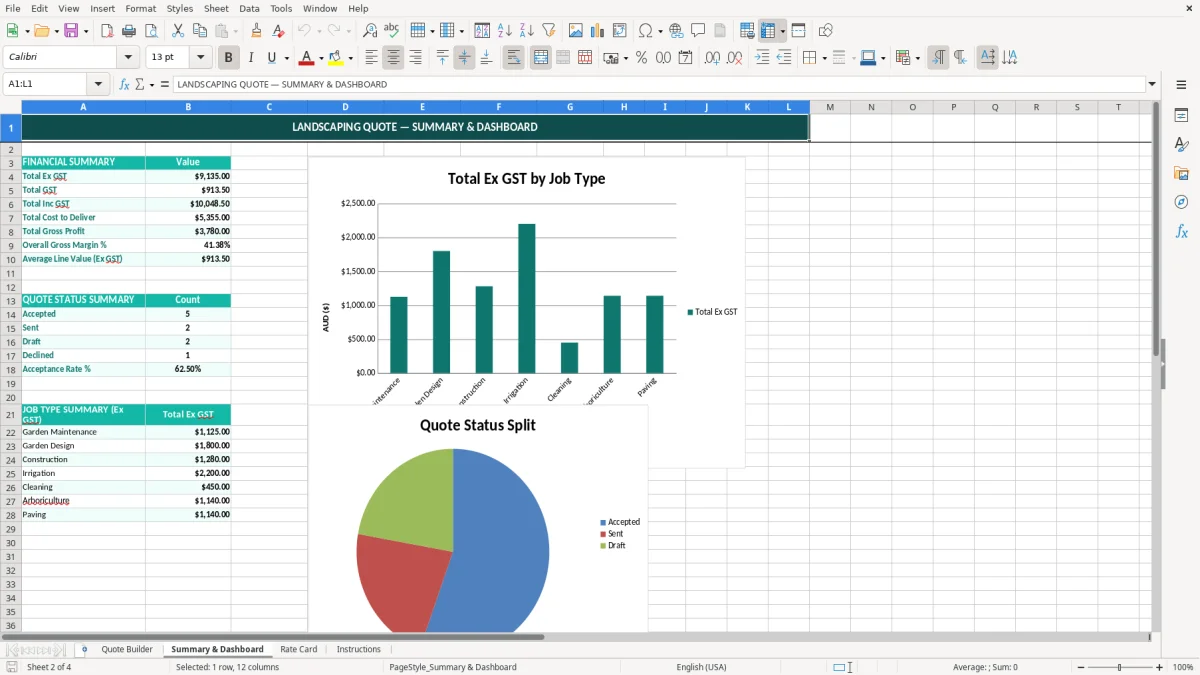Open font size dropdown
The height and width of the screenshot is (675, 1200).
tap(200, 58)
